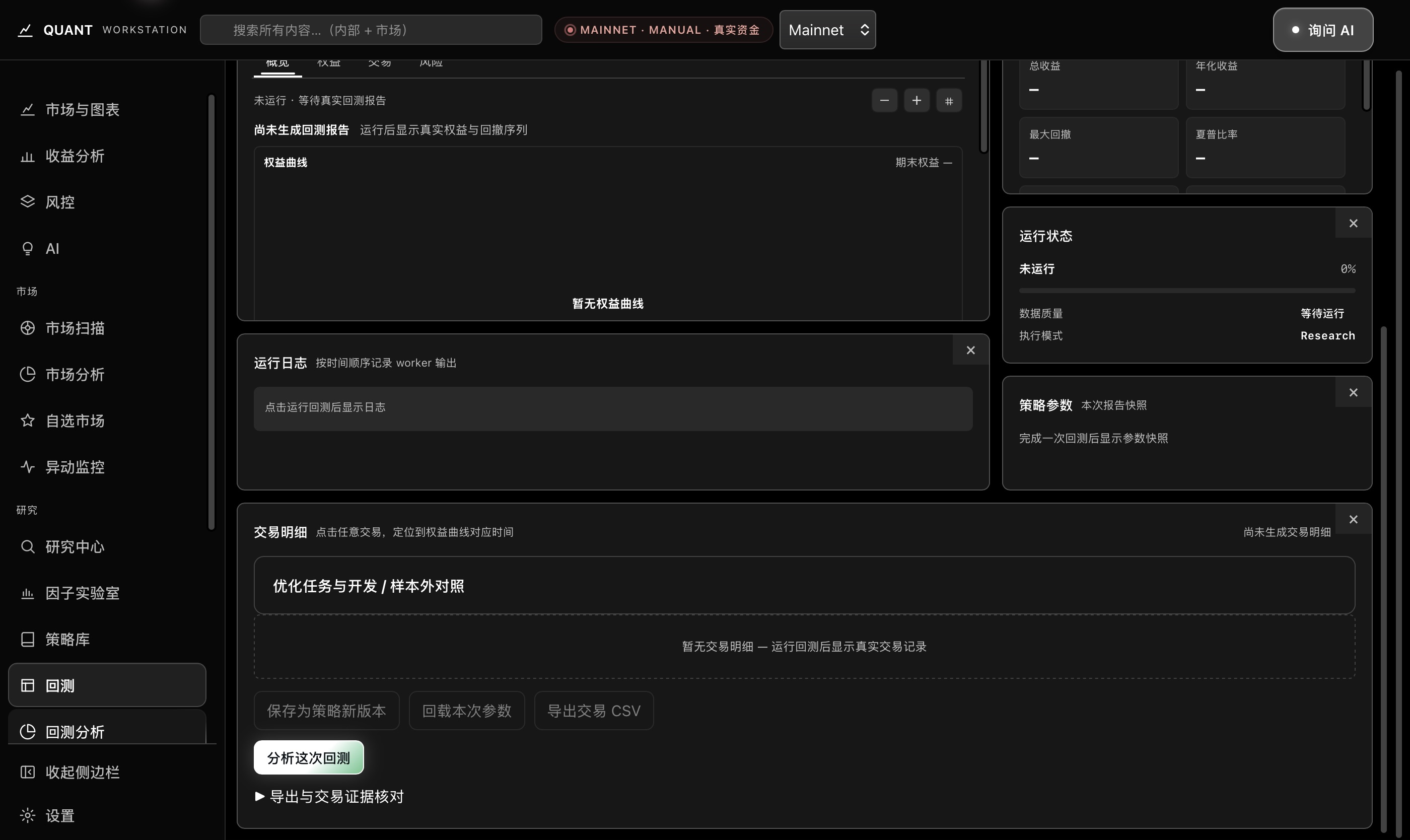Click the MAINNET · MANUAL · 真实资金 badge
This screenshot has height=840, width=1410.
point(663,30)
